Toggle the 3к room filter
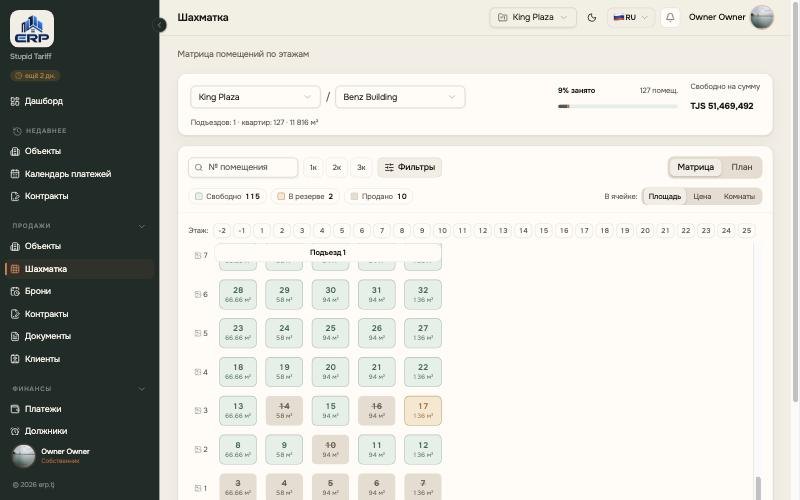800x500 pixels. click(x=361, y=167)
